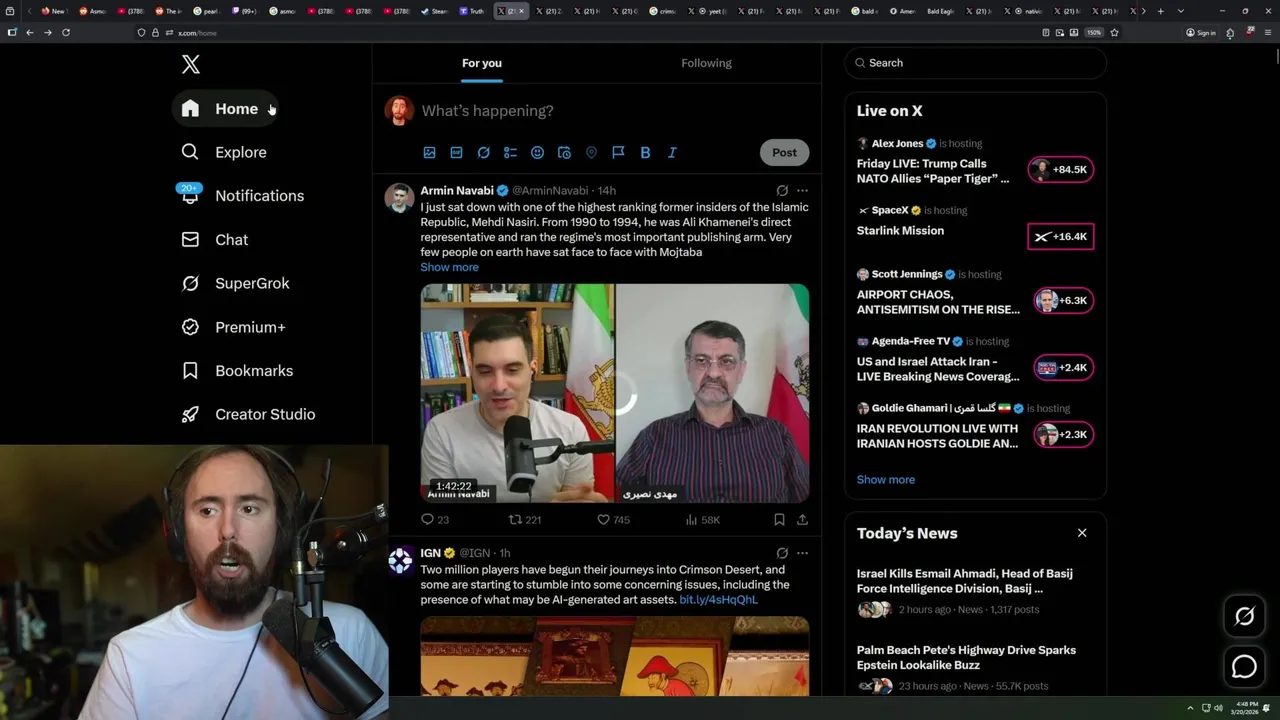Image resolution: width=1280 pixels, height=720 pixels.
Task: Switch to the Truth browser tab
Action: coord(472,11)
